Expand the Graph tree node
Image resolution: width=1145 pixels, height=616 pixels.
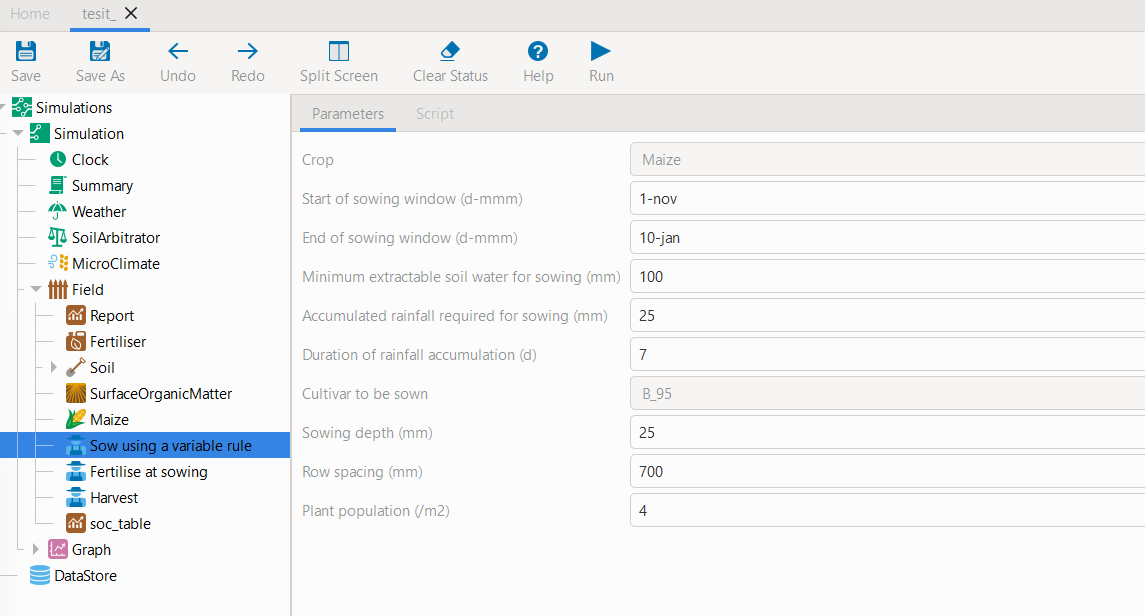tap(36, 550)
